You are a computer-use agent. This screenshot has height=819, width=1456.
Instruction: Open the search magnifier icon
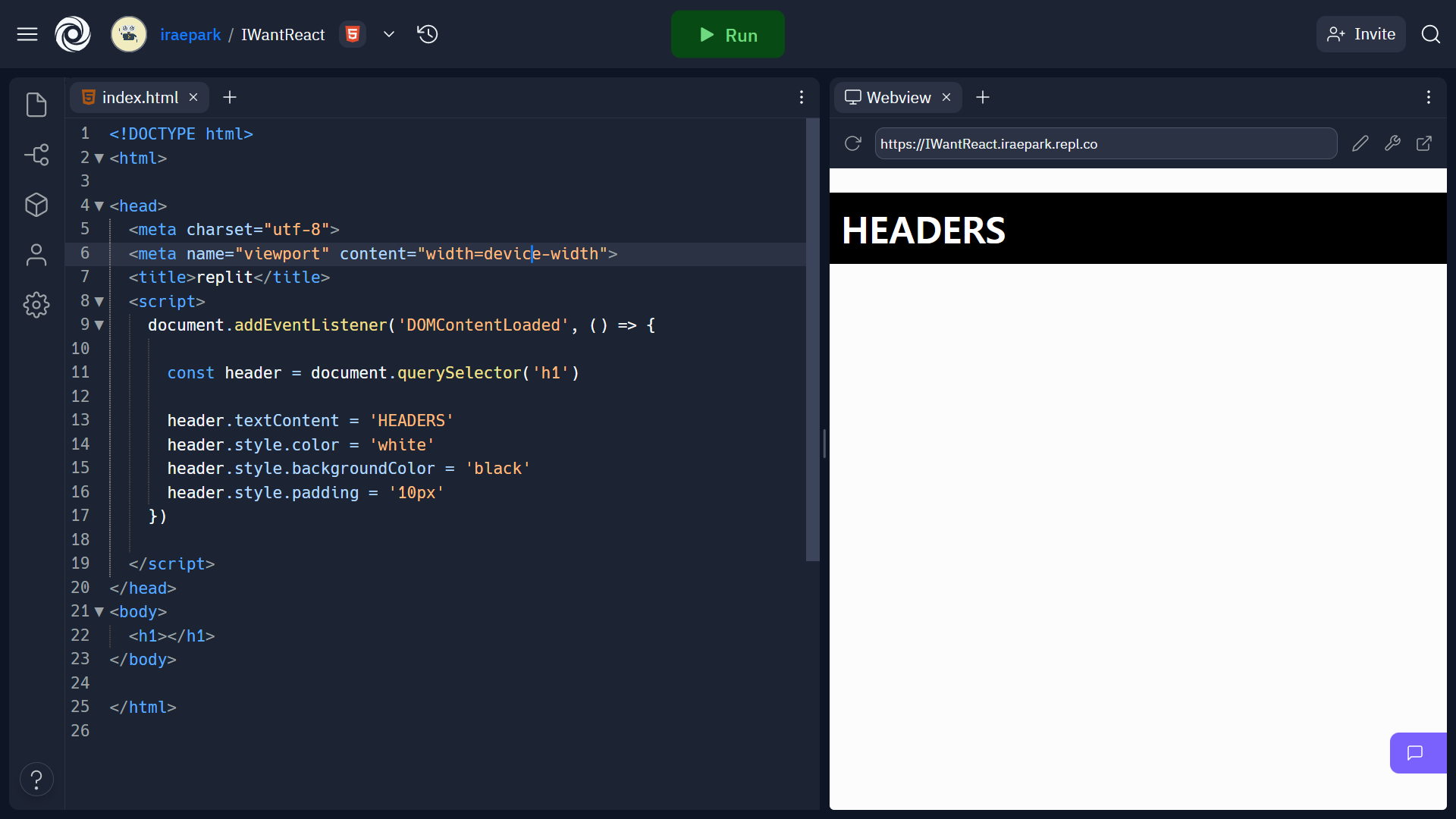click(1431, 34)
